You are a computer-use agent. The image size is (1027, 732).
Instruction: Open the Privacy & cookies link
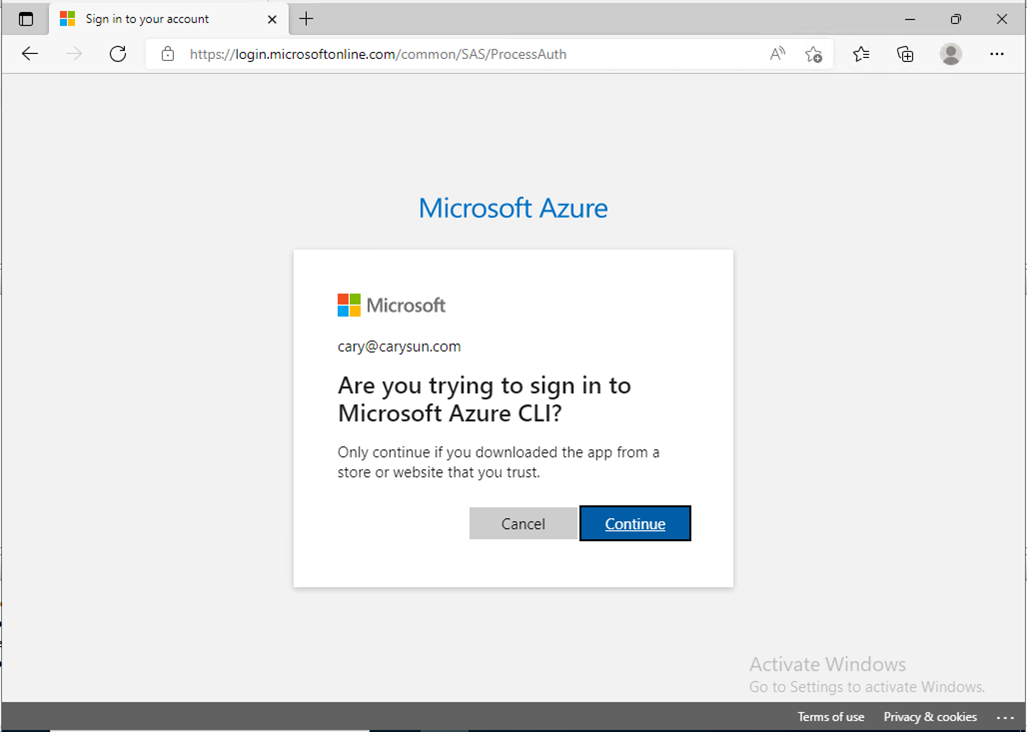click(x=930, y=717)
